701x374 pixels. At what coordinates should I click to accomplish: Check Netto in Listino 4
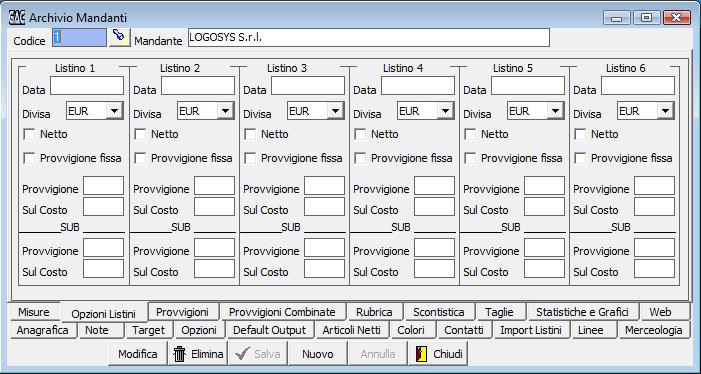[x=360, y=134]
